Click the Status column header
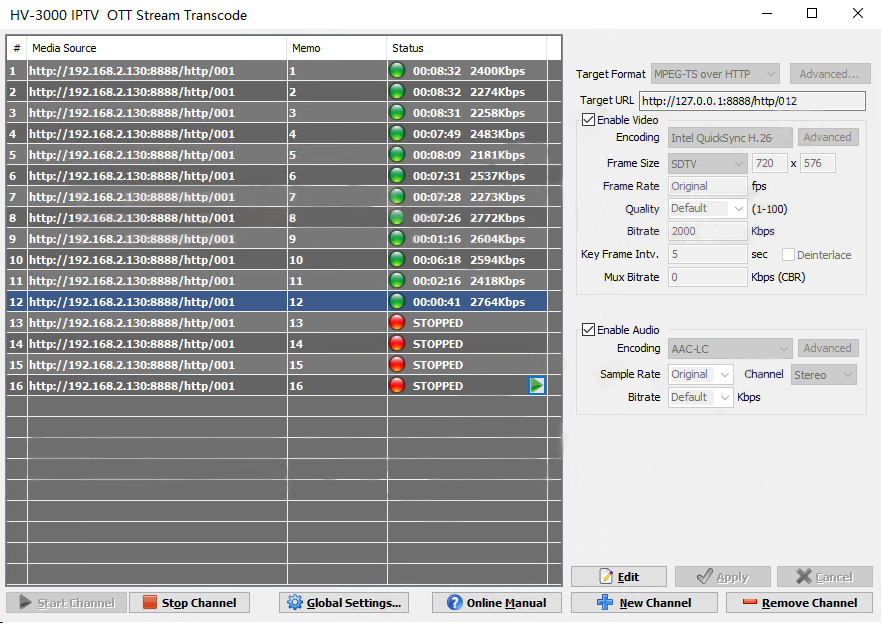Viewport: 883px width, 624px height. pyautogui.click(x=467, y=48)
